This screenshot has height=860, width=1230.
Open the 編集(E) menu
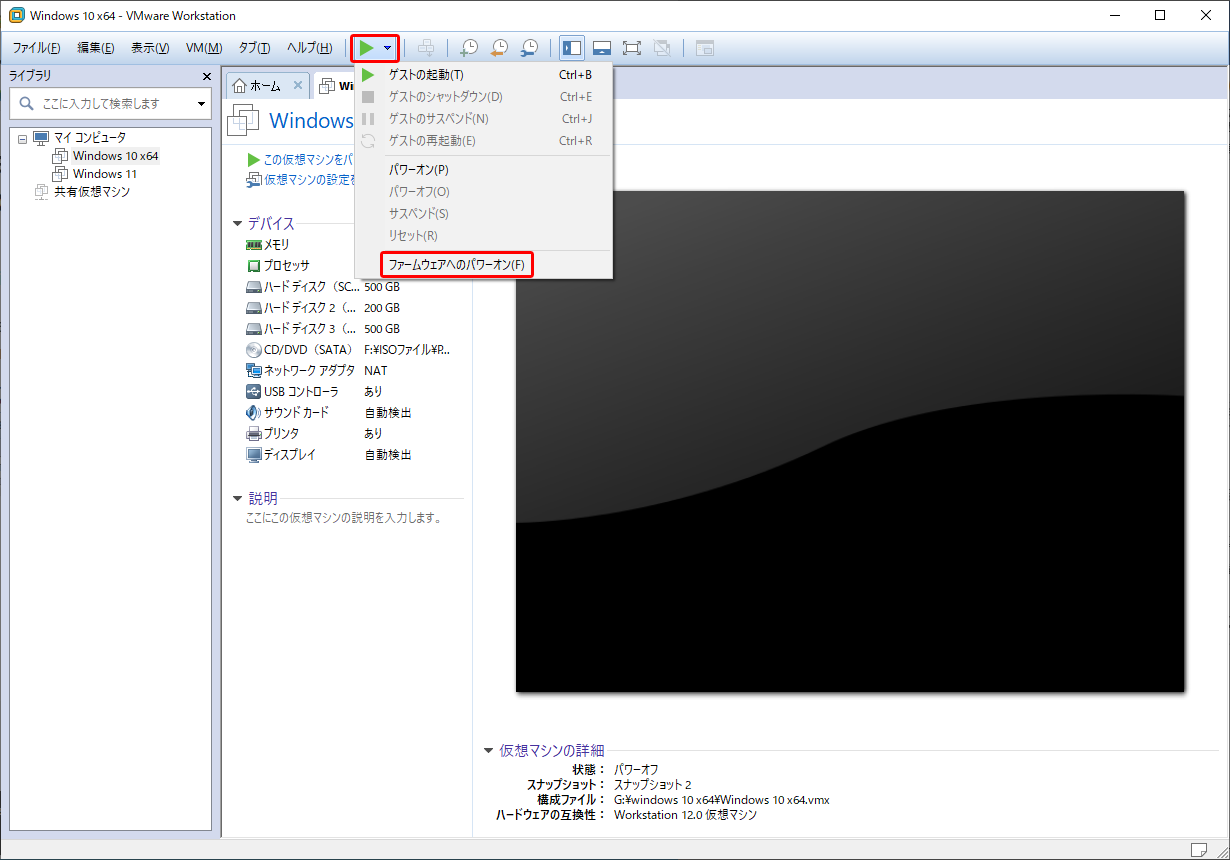pos(96,48)
